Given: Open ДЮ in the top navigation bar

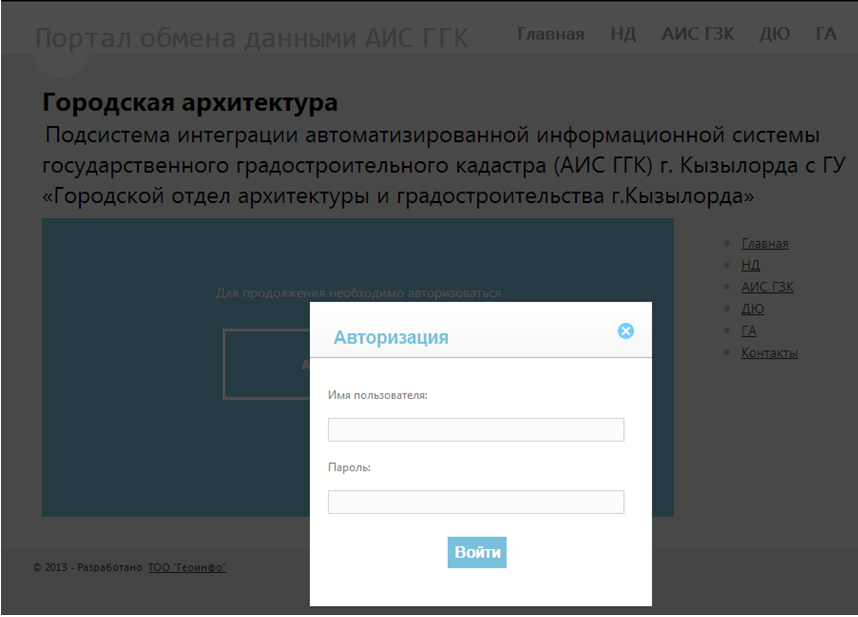Looking at the screenshot, I should [x=774, y=34].
